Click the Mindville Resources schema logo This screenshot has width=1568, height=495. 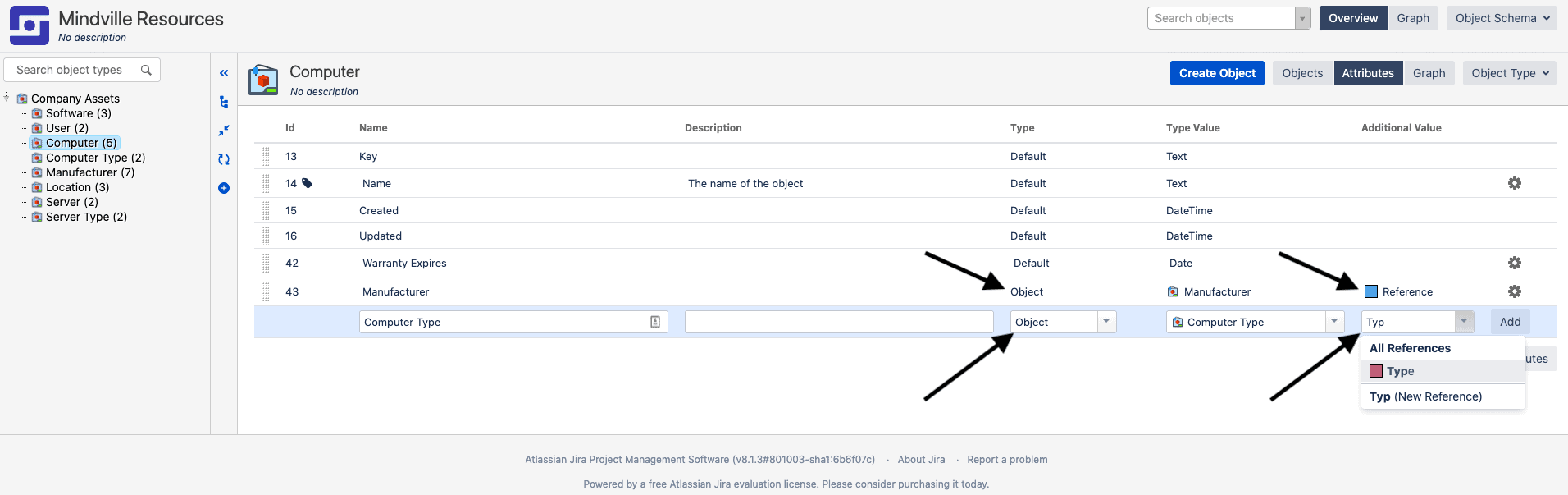[x=30, y=25]
